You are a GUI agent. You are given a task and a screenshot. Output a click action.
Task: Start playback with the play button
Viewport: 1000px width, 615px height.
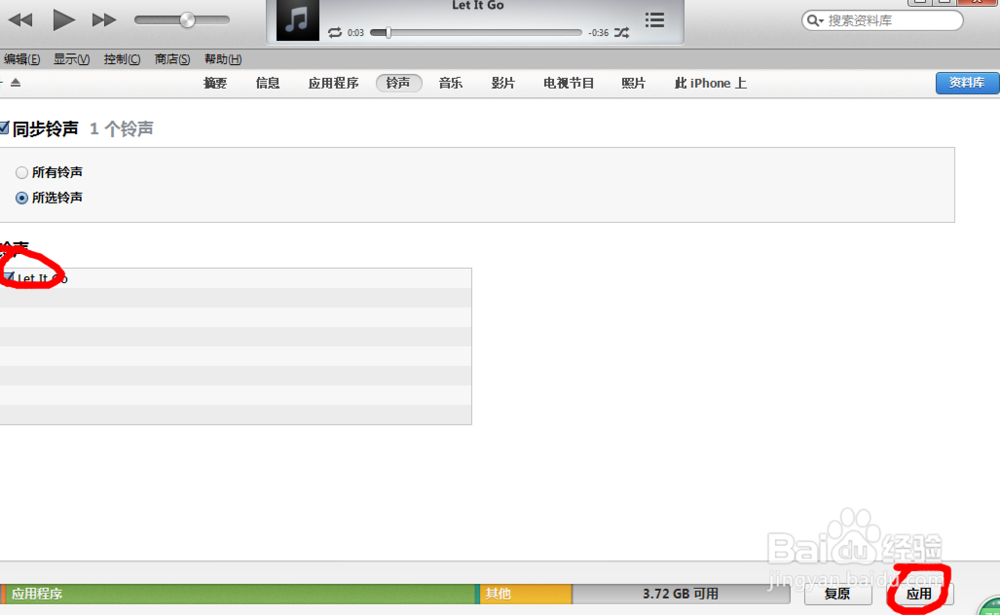pyautogui.click(x=63, y=20)
